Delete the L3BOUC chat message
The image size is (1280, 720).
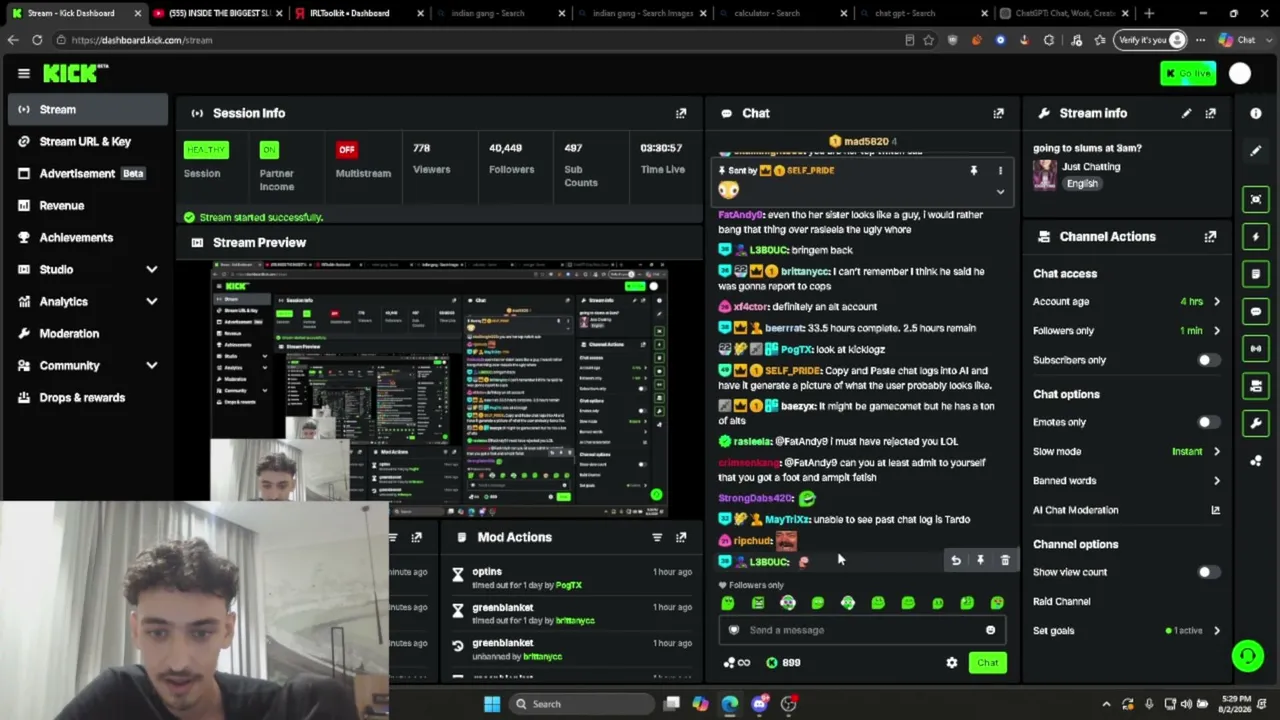(x=1005, y=561)
